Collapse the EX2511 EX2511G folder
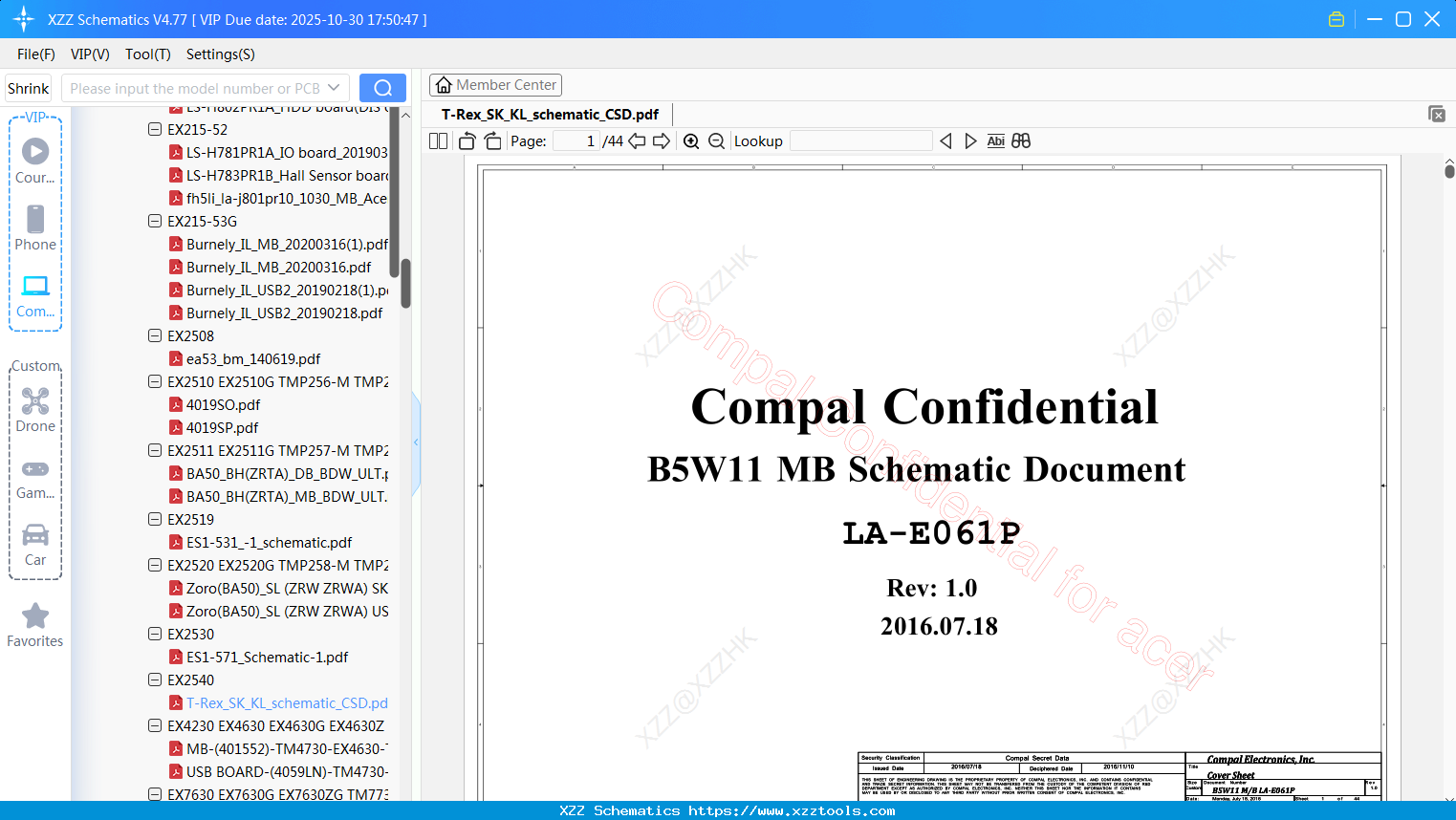Viewport: 1456px width, 820px height. tap(155, 450)
